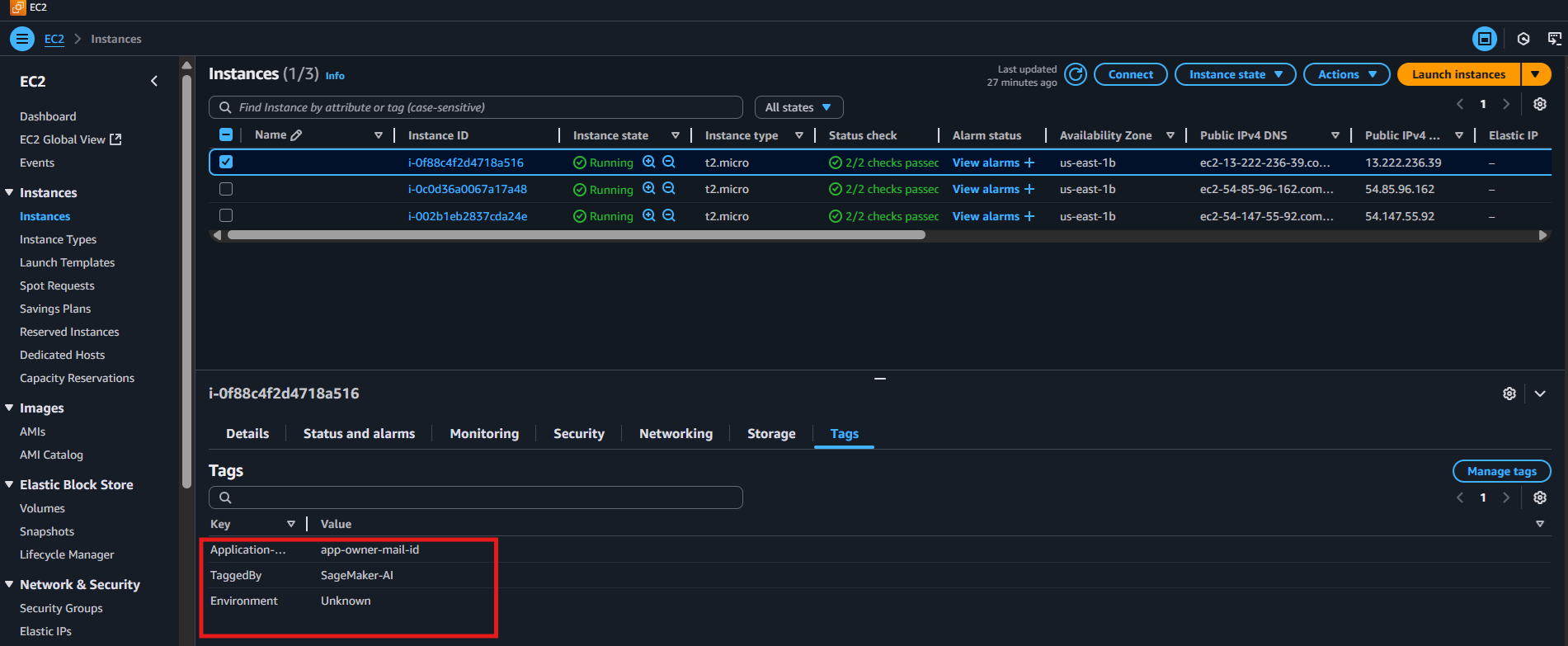Open the Actions dropdown menu
1568x646 pixels.
(x=1346, y=74)
